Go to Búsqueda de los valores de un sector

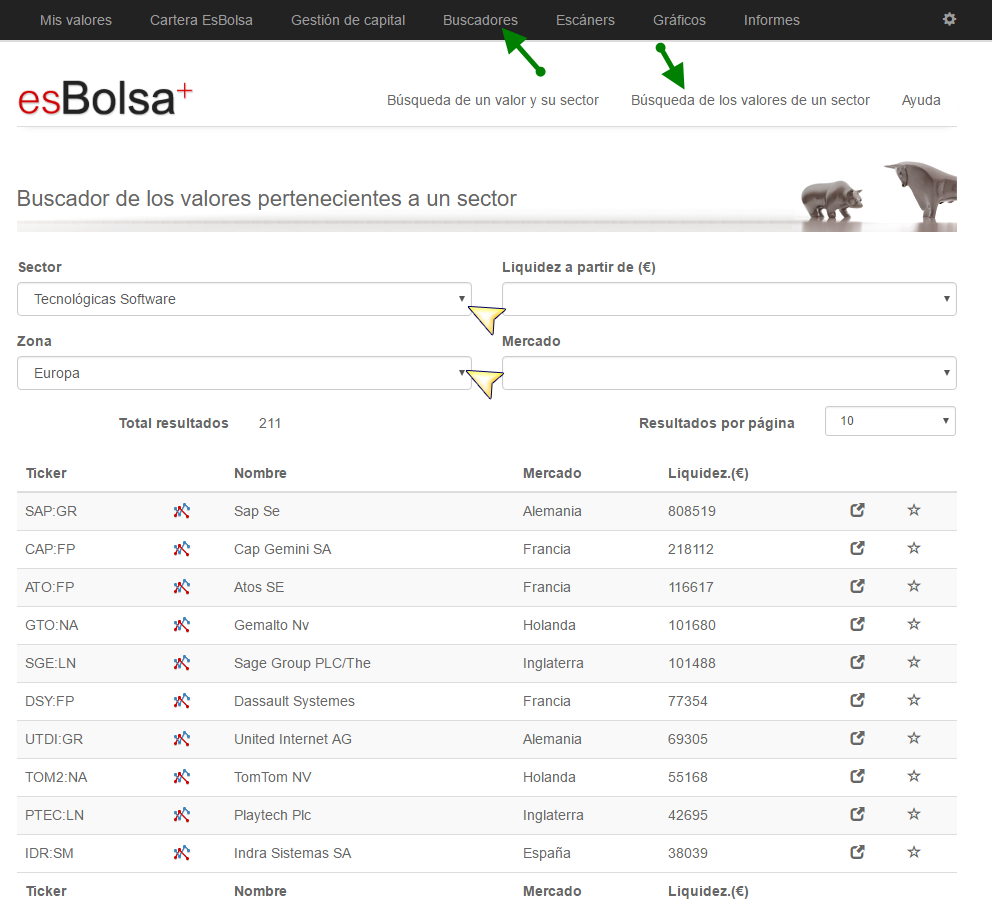750,100
